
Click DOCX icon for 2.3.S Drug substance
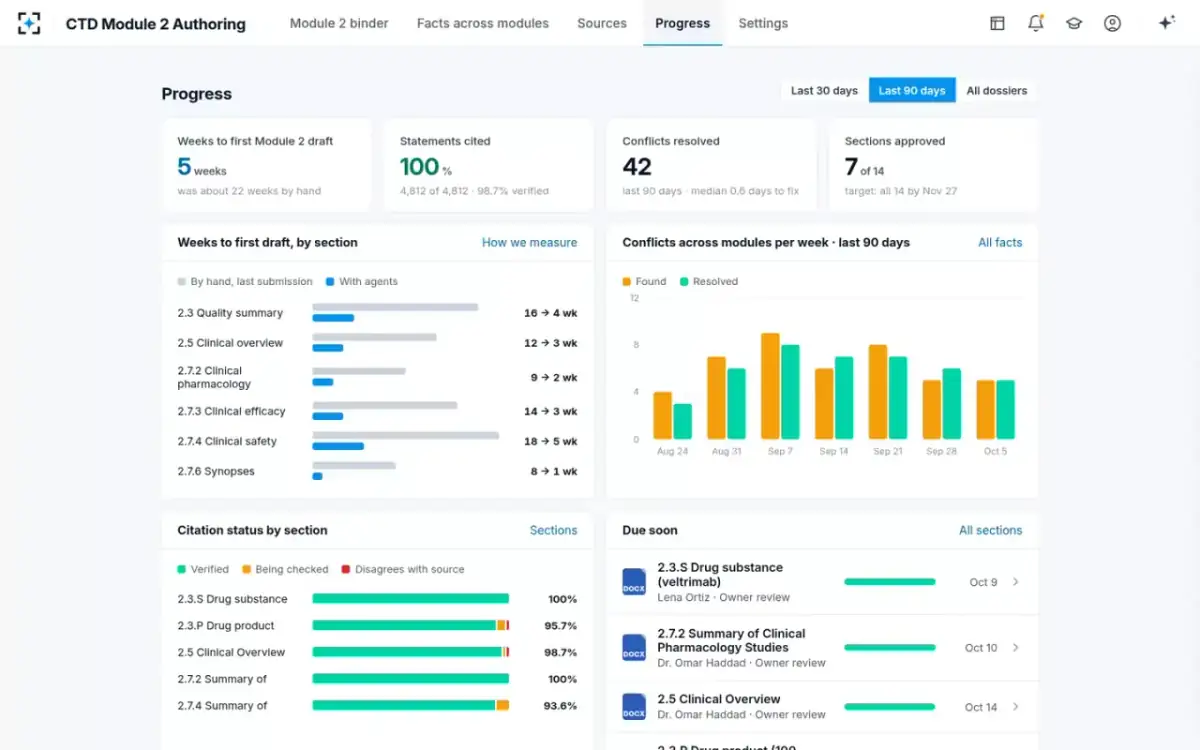(x=634, y=582)
